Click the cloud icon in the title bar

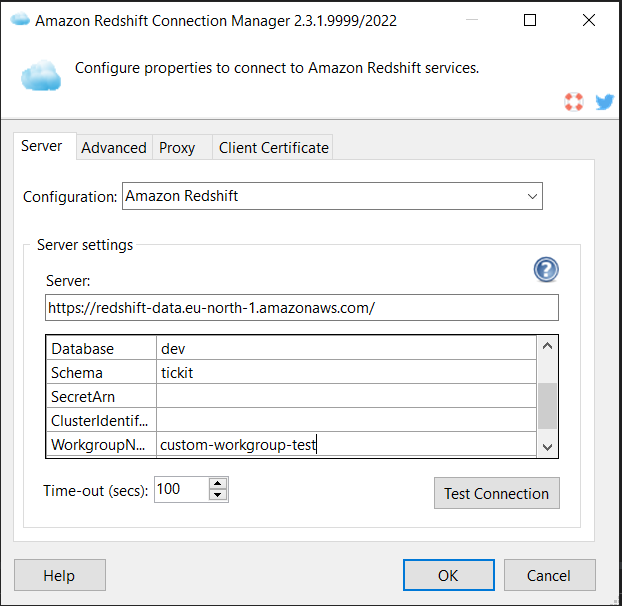point(20,19)
